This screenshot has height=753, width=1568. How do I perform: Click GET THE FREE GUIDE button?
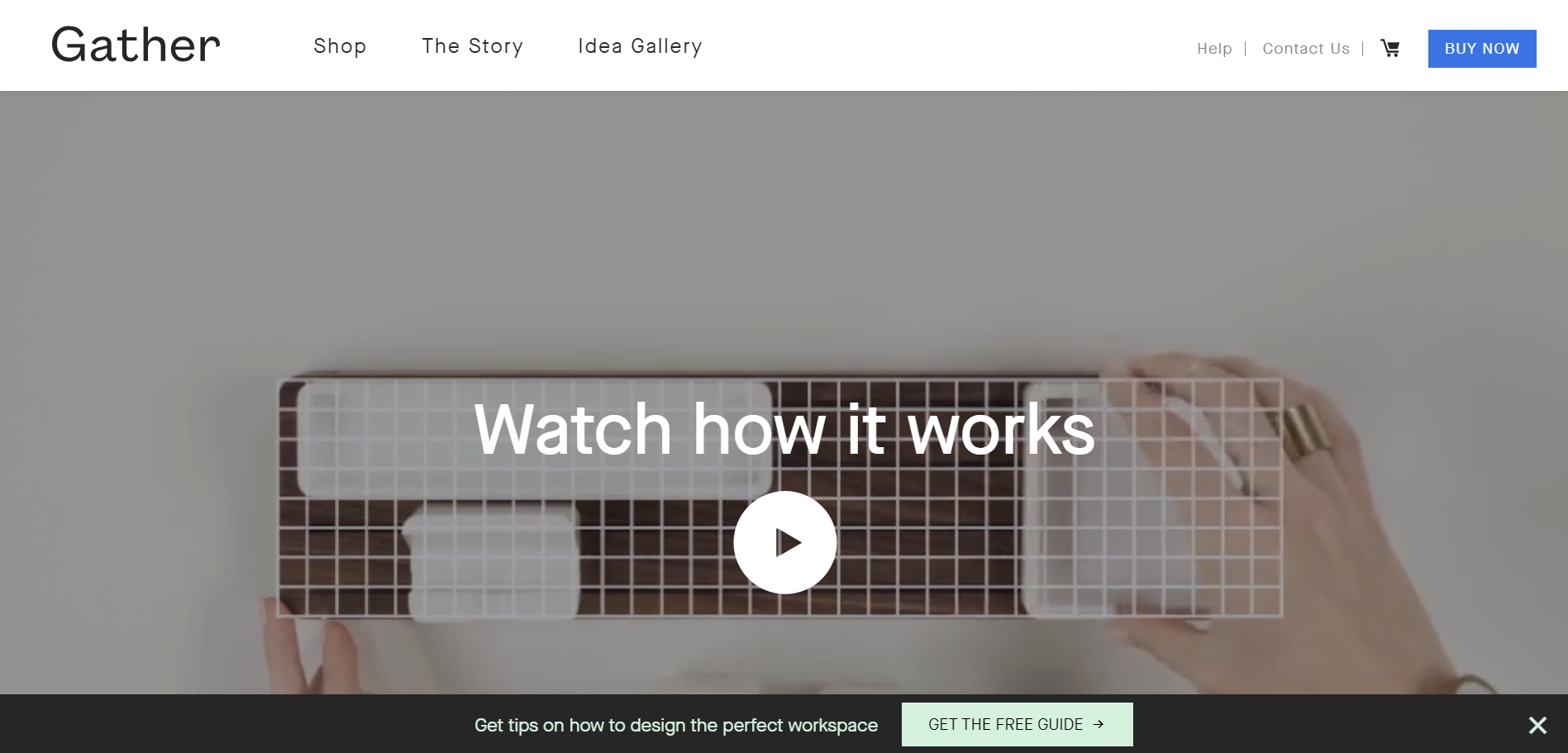[1018, 724]
